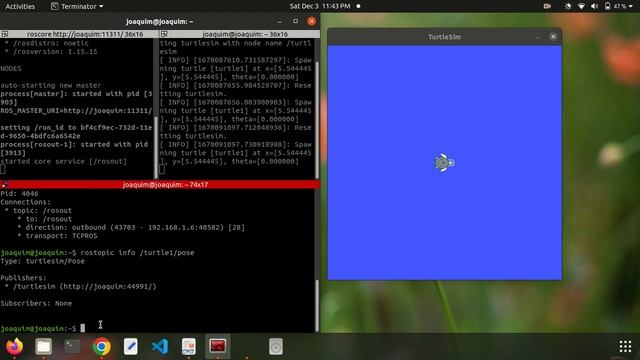Open the Text Editor dock icon
Screen dimensions: 640x360
point(131,347)
